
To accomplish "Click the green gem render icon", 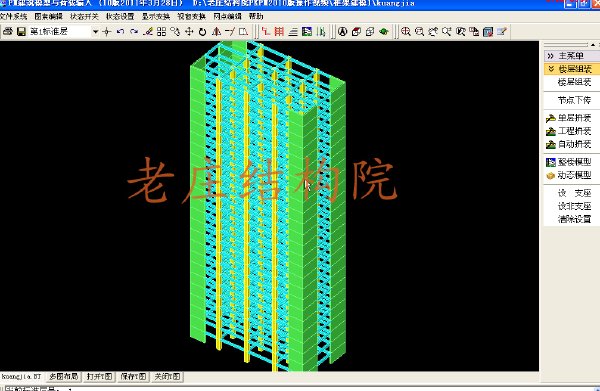I will pyautogui.click(x=384, y=31).
